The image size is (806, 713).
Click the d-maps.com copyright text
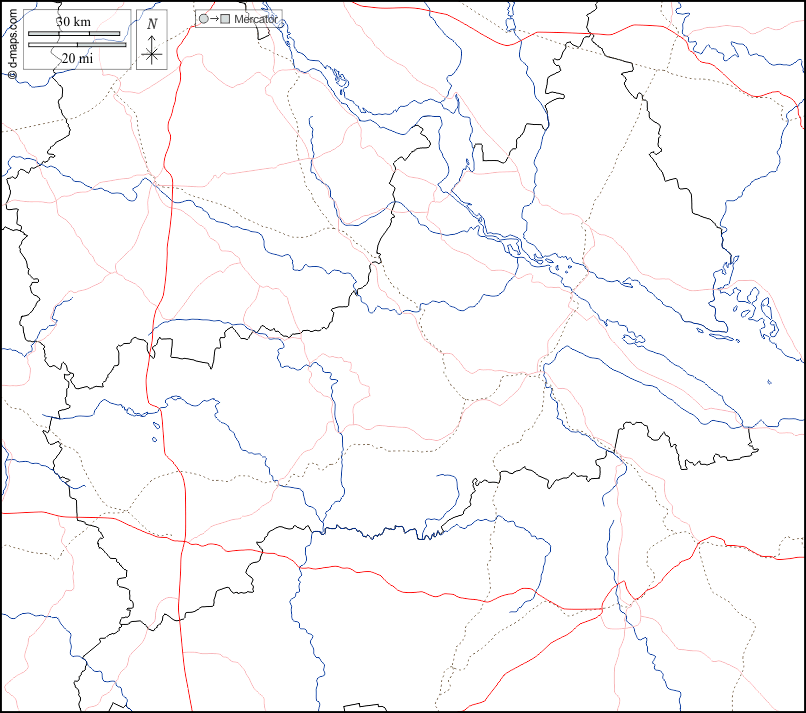tap(13, 45)
